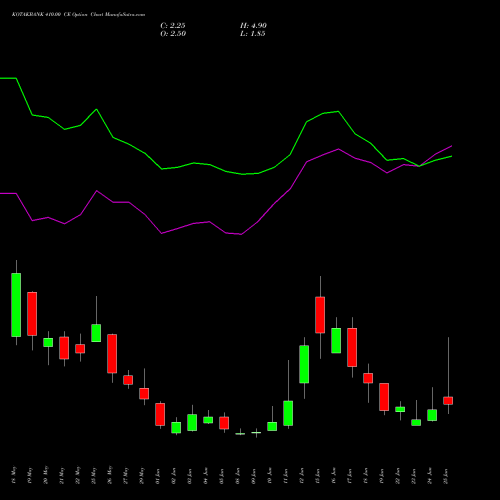Viewport: 500px width, 500px height.
Task: Click the green candle for 12 Jun
Action: point(304,364)
